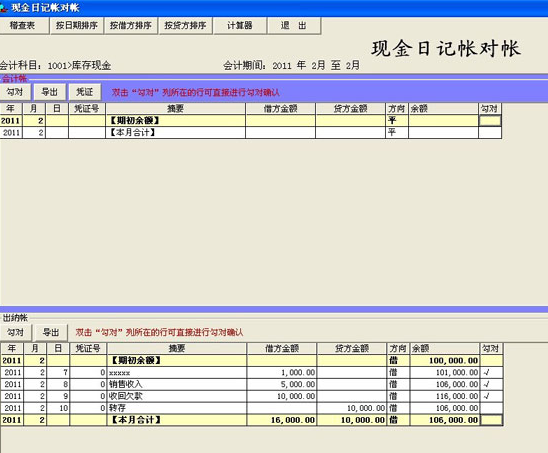Click 导出 button in 会计帐 section
The image size is (548, 453).
click(x=50, y=92)
